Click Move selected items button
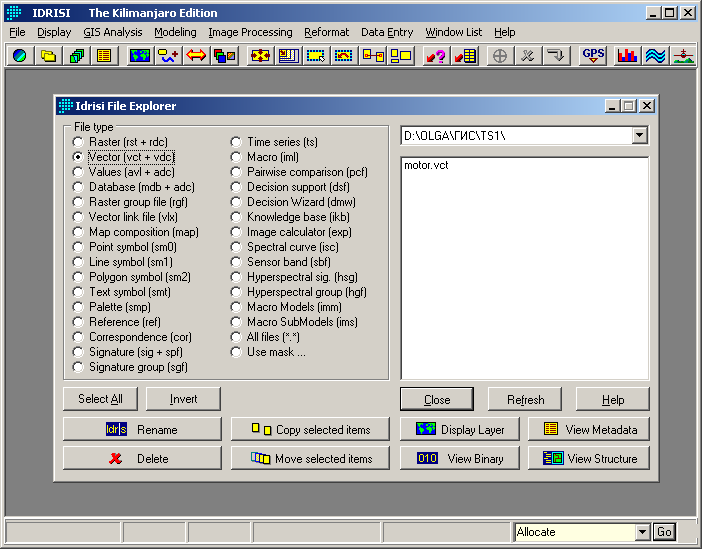 [x=310, y=458]
